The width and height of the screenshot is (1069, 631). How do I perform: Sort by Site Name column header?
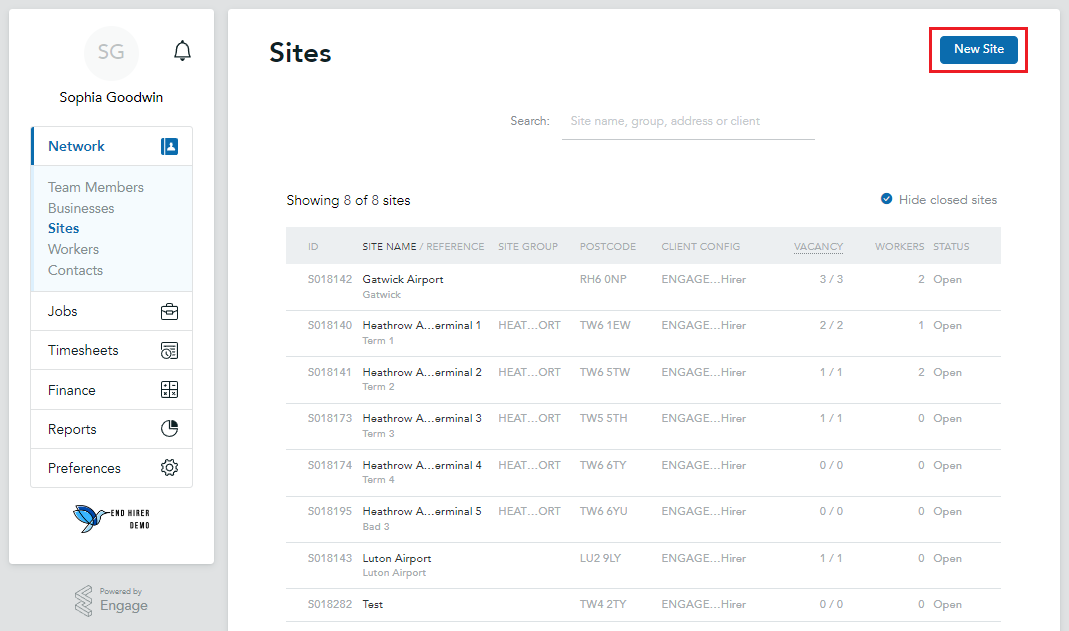tap(389, 247)
